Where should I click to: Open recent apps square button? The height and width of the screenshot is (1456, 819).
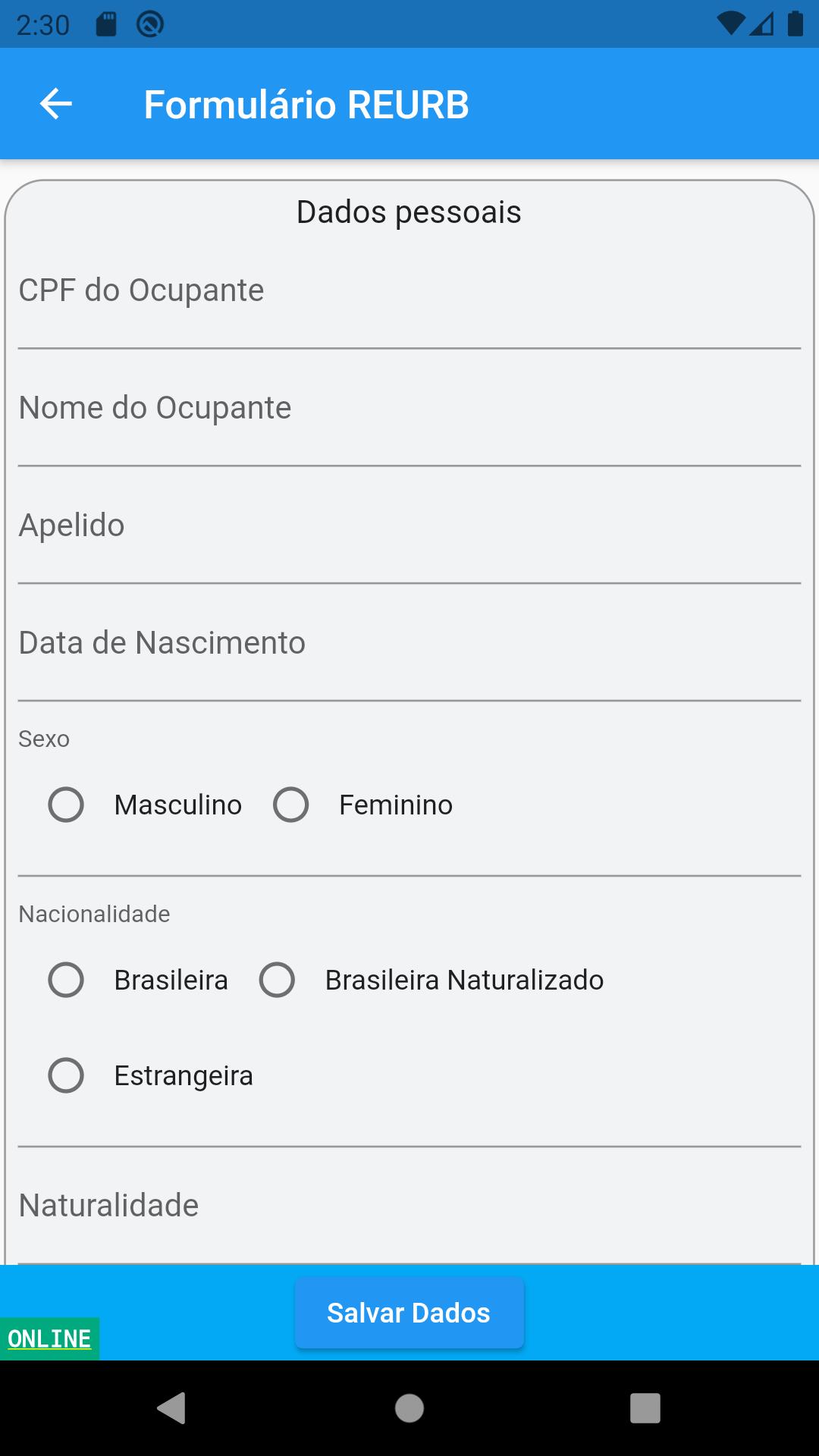point(645,1408)
